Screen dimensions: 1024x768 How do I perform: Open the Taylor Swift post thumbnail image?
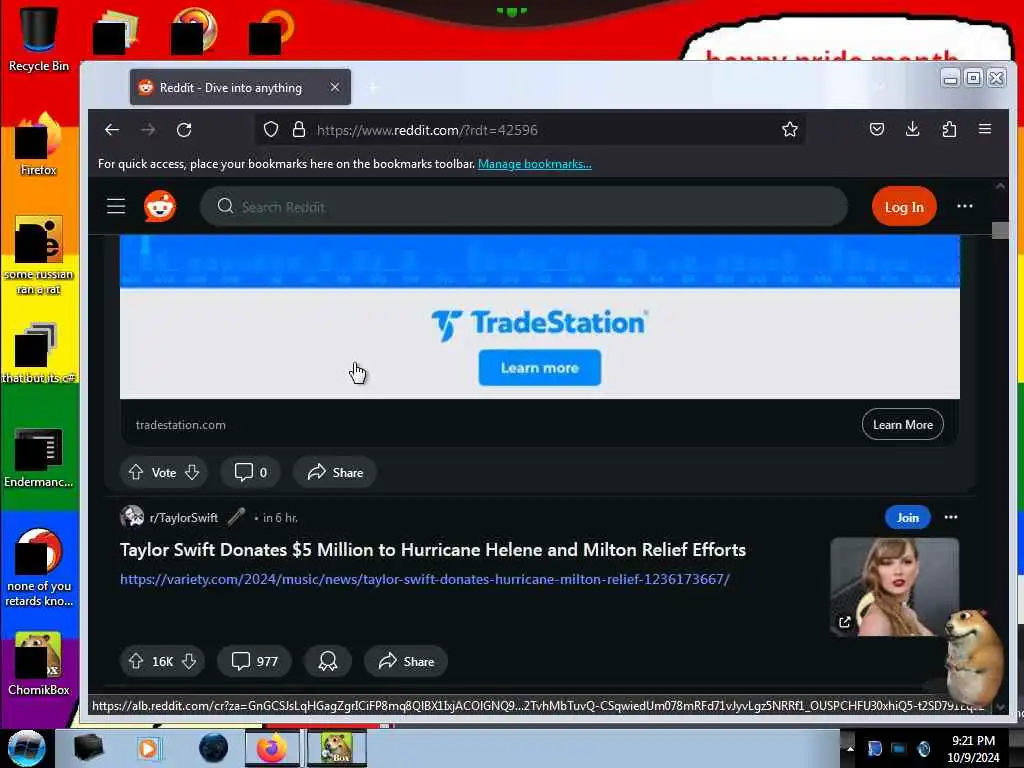tap(895, 586)
